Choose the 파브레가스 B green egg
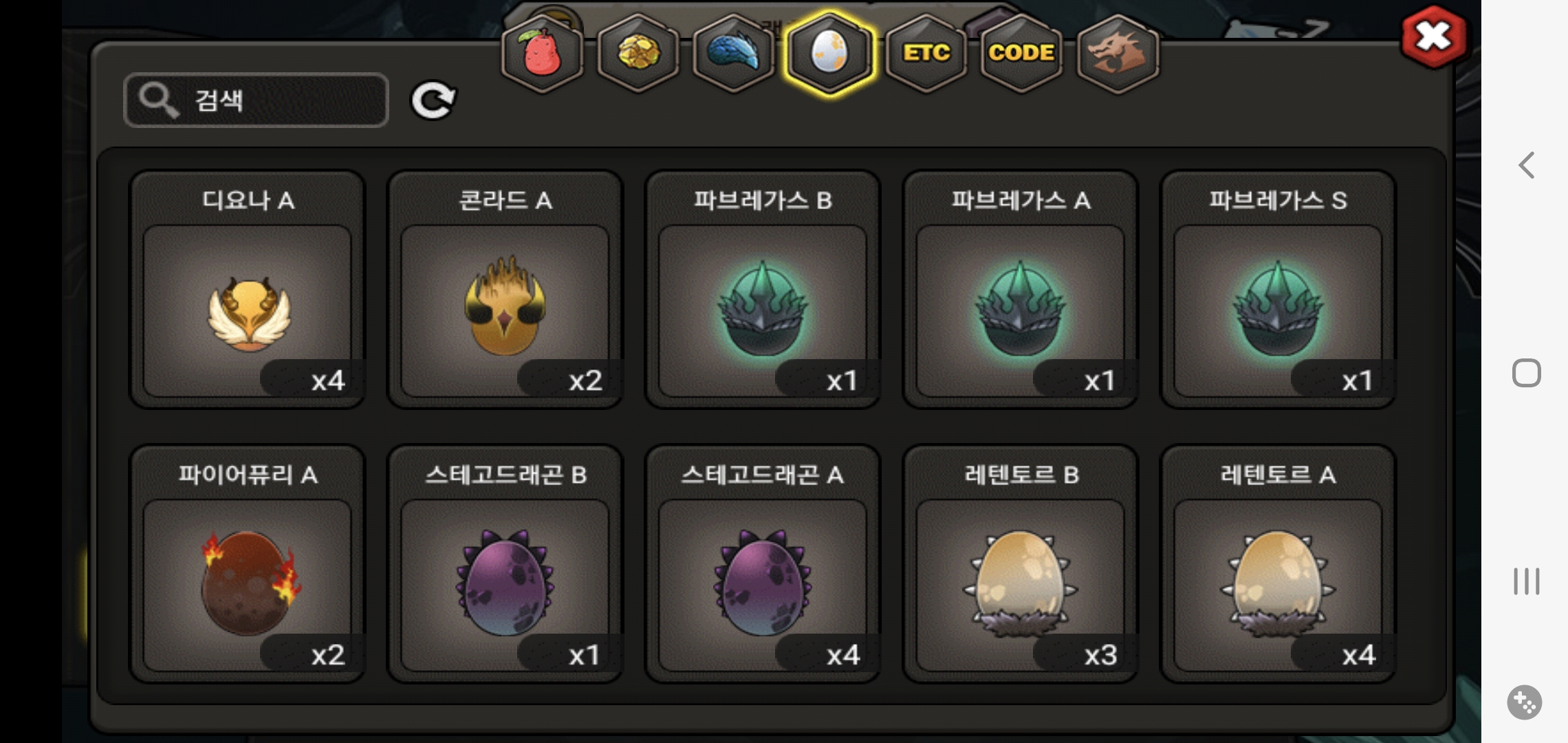This screenshot has height=743, width=1568. [x=763, y=290]
